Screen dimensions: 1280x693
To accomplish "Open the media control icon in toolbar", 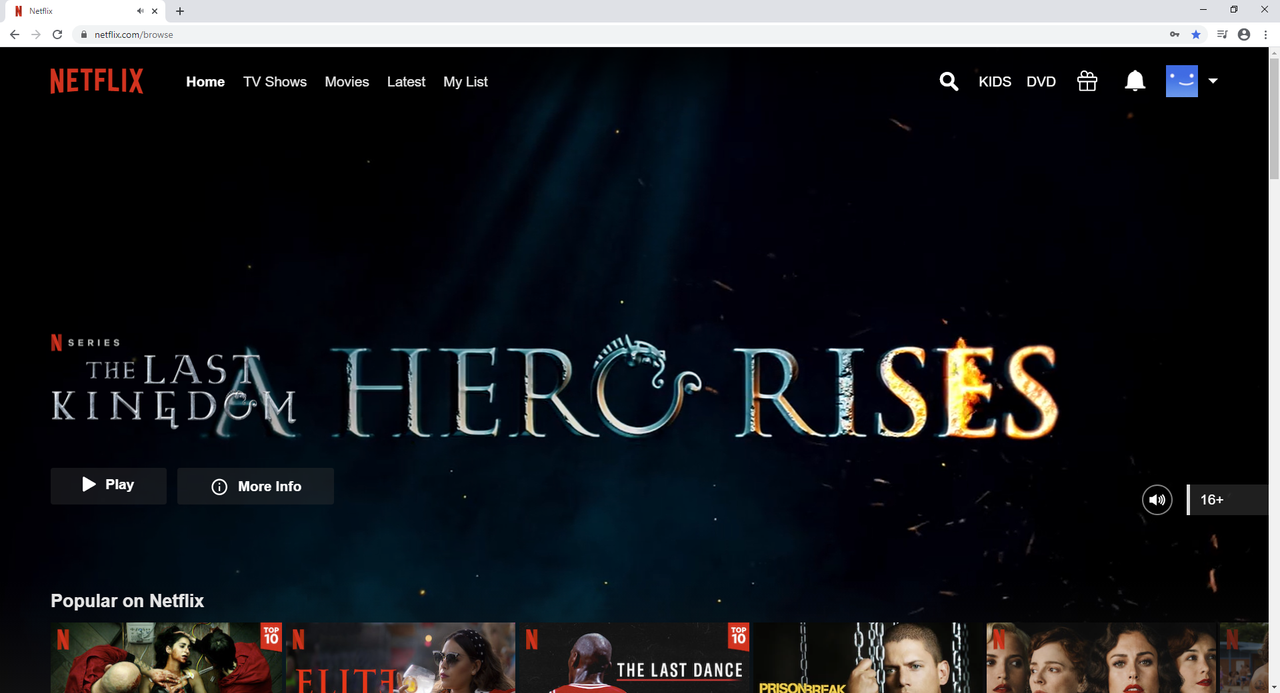I will (1223, 34).
